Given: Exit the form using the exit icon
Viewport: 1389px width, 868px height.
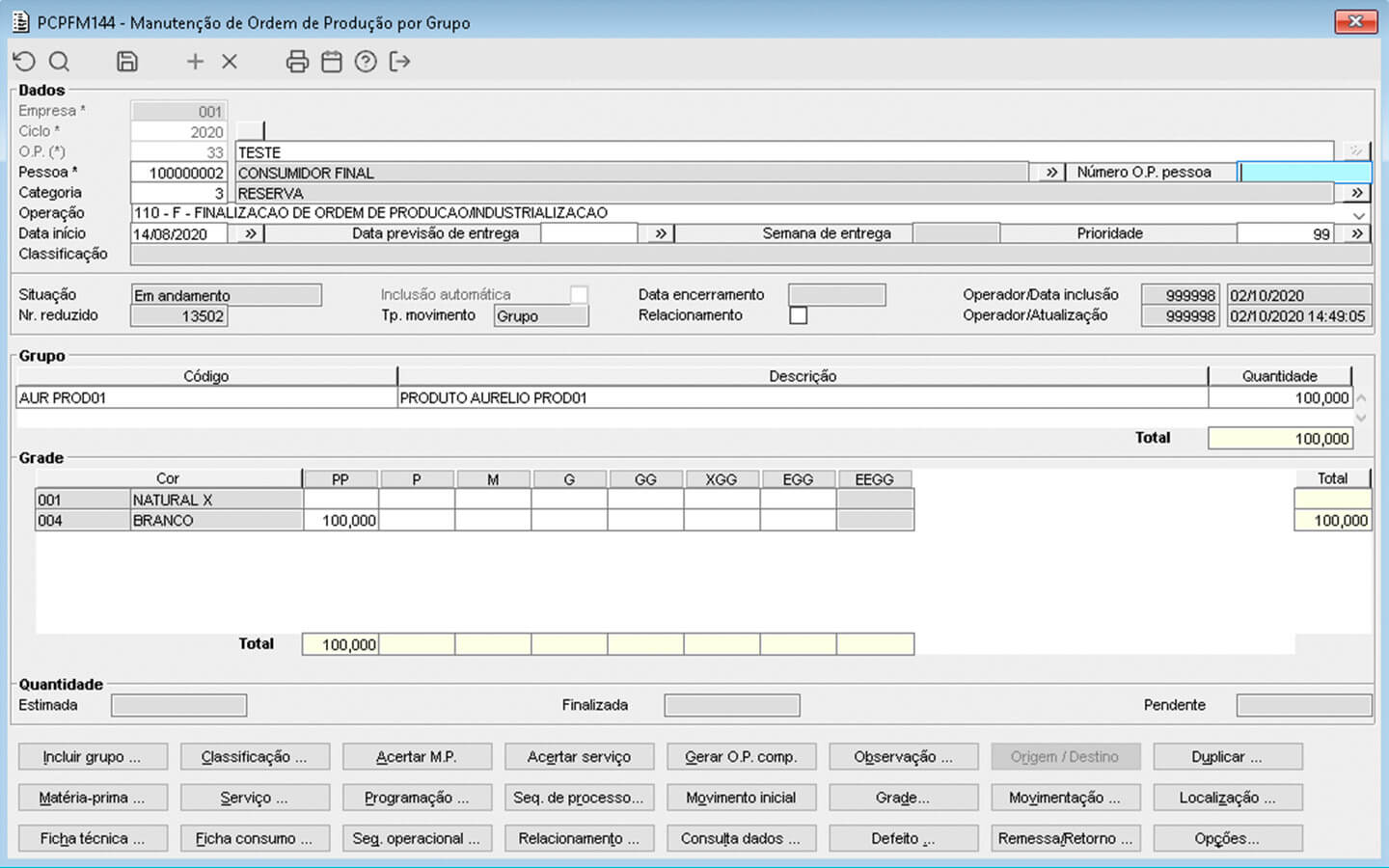Looking at the screenshot, I should [x=399, y=62].
